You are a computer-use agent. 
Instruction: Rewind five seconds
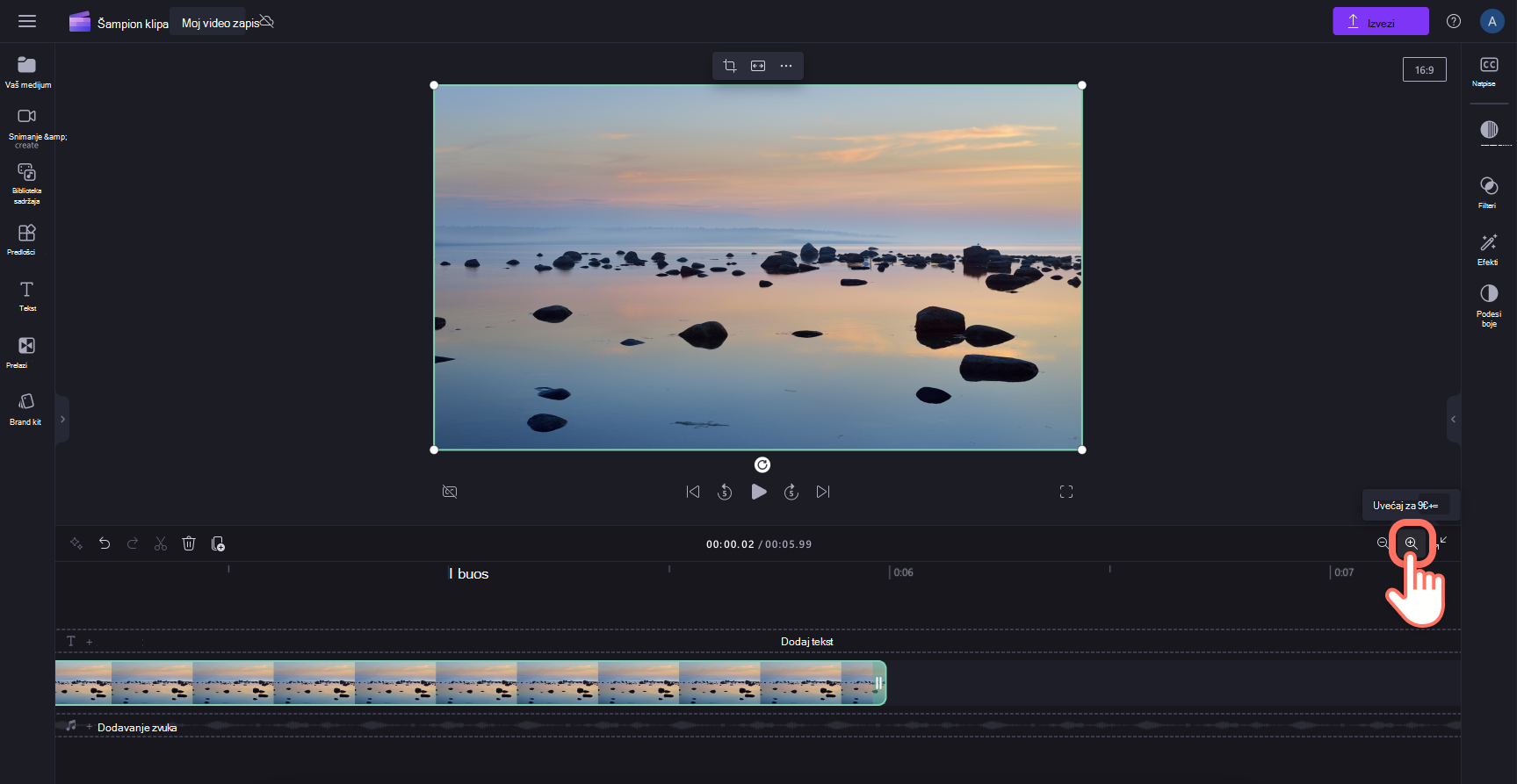pos(725,492)
